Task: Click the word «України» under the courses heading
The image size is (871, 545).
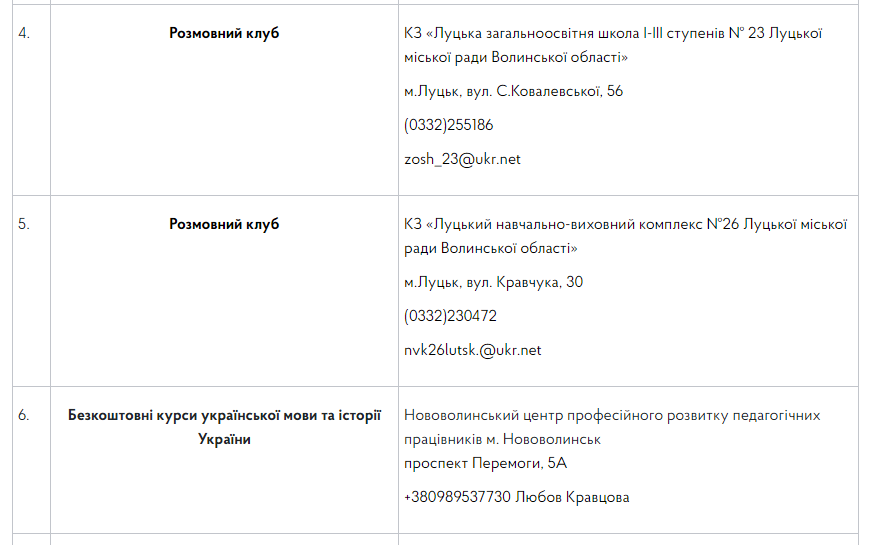Action: (x=224, y=439)
